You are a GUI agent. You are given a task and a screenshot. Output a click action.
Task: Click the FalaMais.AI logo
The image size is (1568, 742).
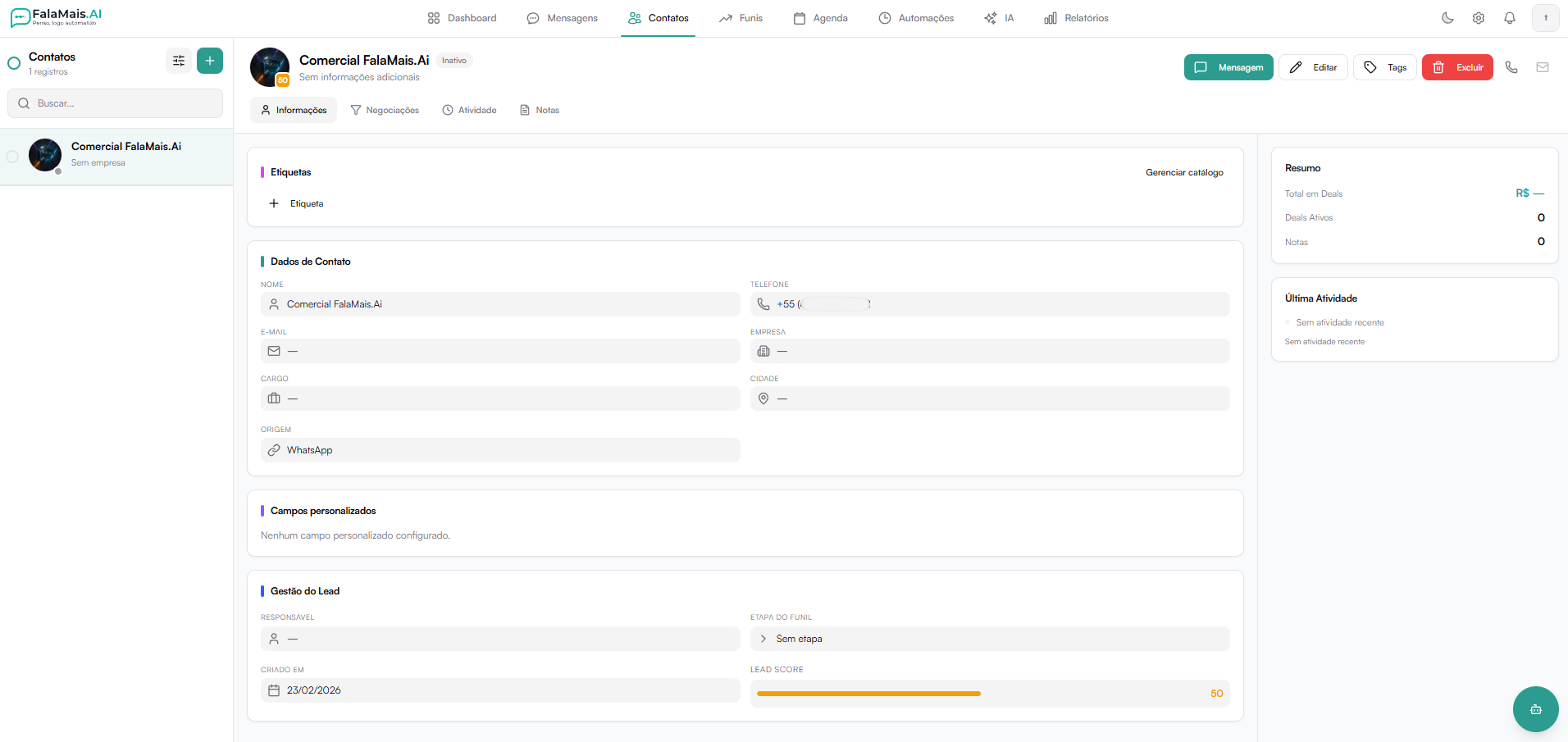(56, 17)
